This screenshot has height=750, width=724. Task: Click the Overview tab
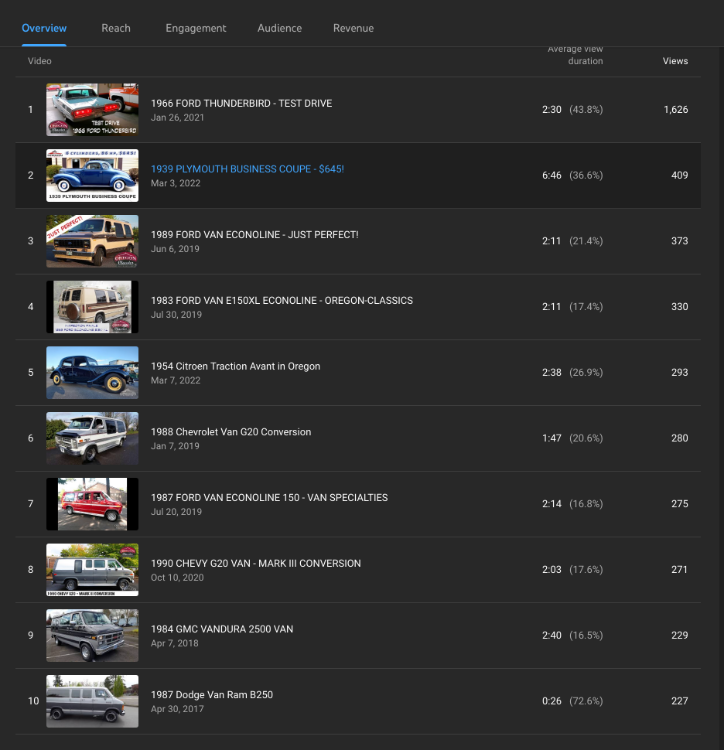coord(44,28)
